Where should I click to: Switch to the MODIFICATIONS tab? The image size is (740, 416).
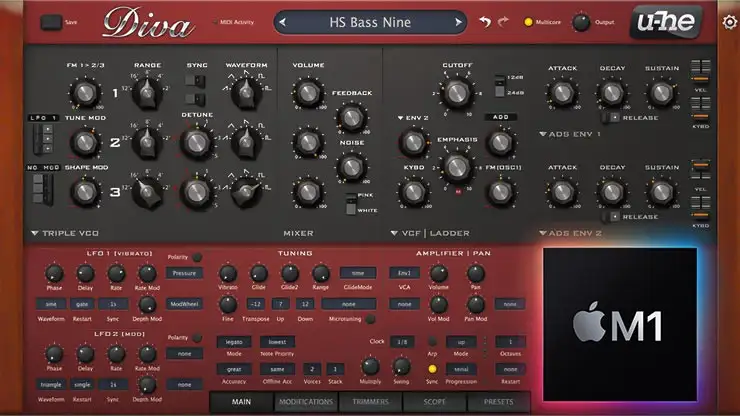tap(306, 402)
